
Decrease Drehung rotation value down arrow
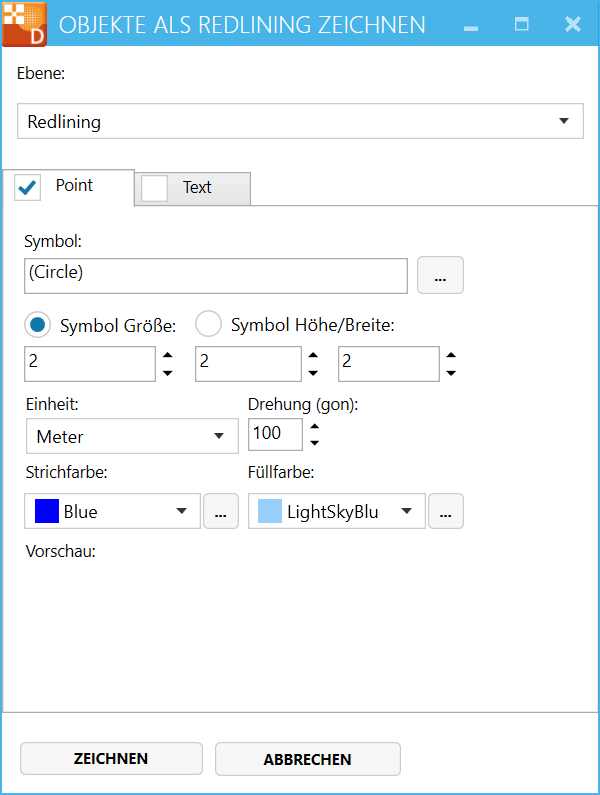(x=315, y=442)
